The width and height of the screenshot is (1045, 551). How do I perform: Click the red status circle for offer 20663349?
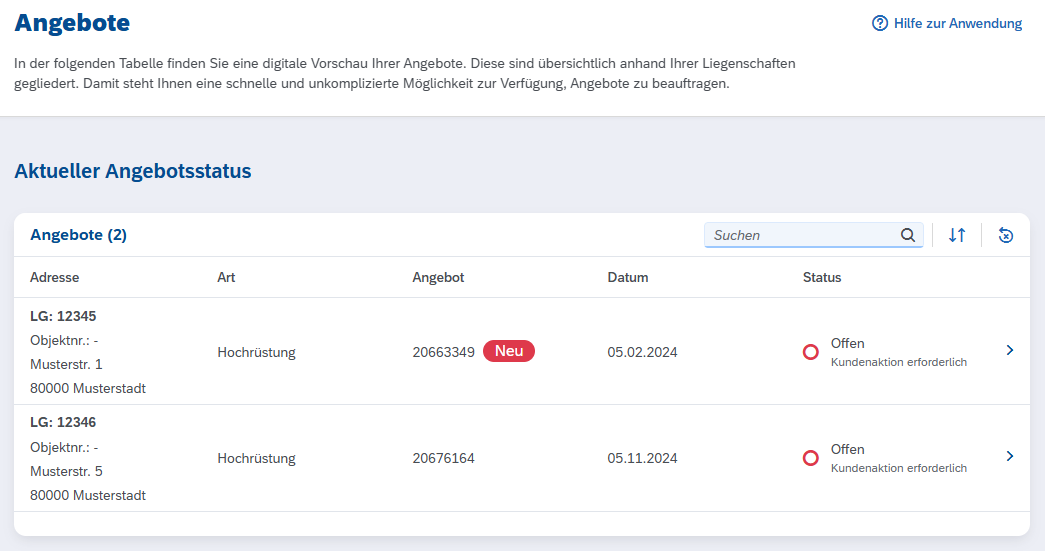811,352
